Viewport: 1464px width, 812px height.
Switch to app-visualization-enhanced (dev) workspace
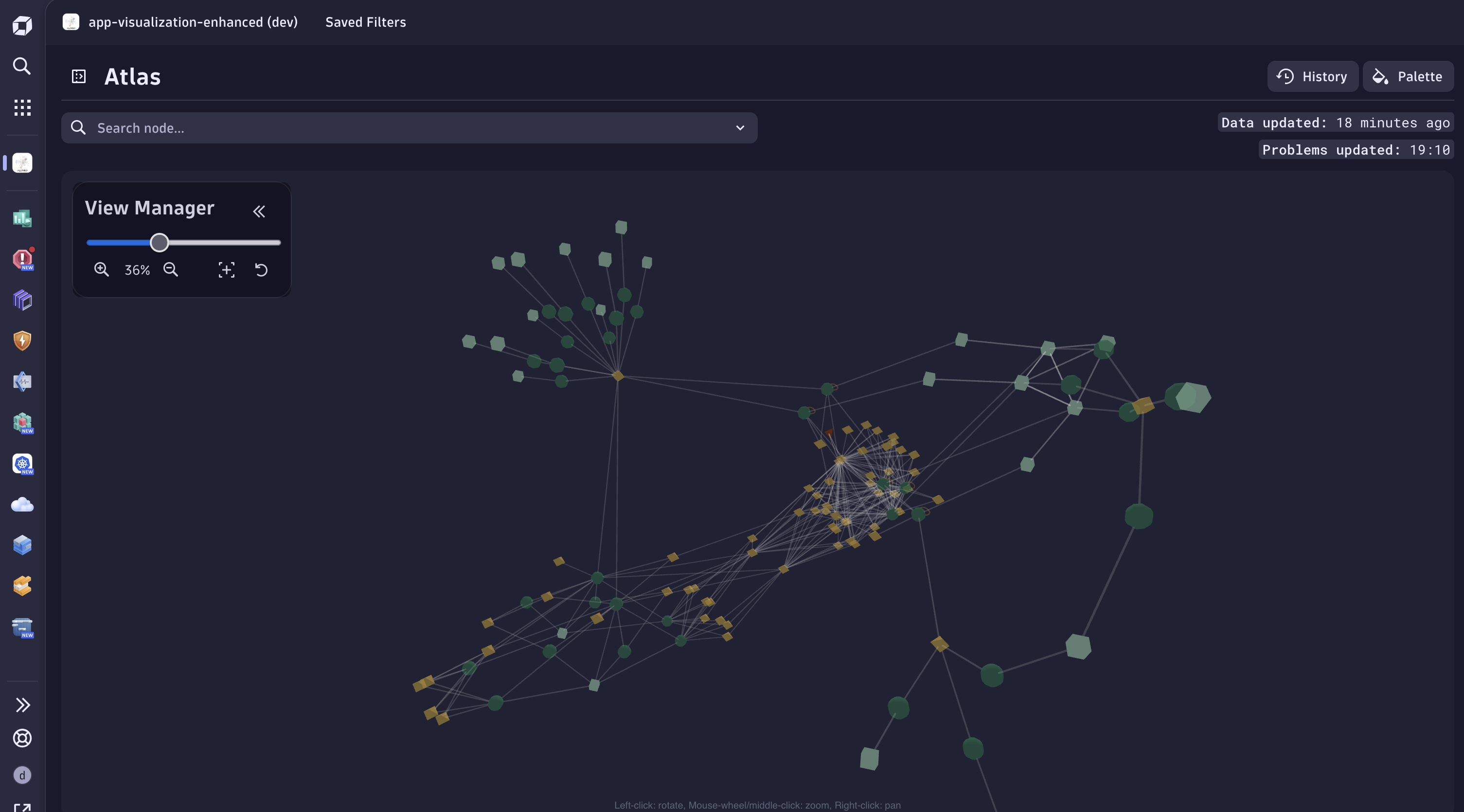click(193, 22)
